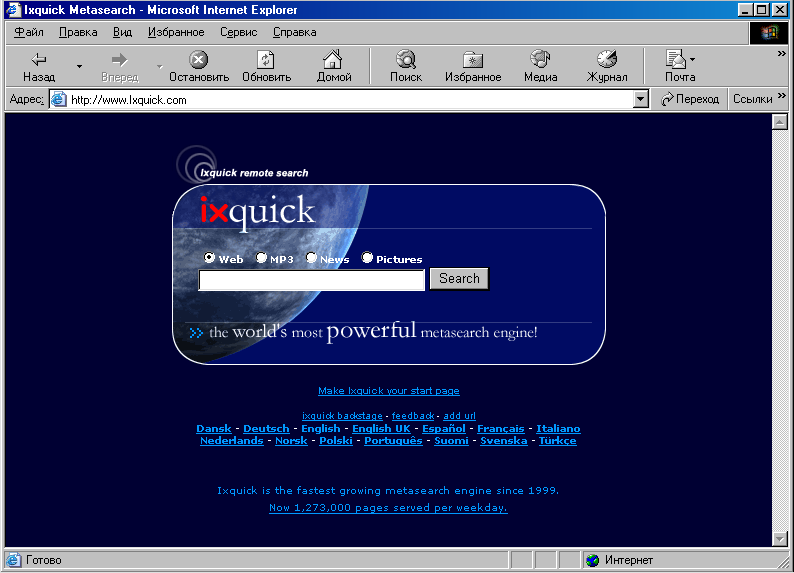794x573 pixels.
Task: Click the page icon in the address bar
Action: [59, 99]
